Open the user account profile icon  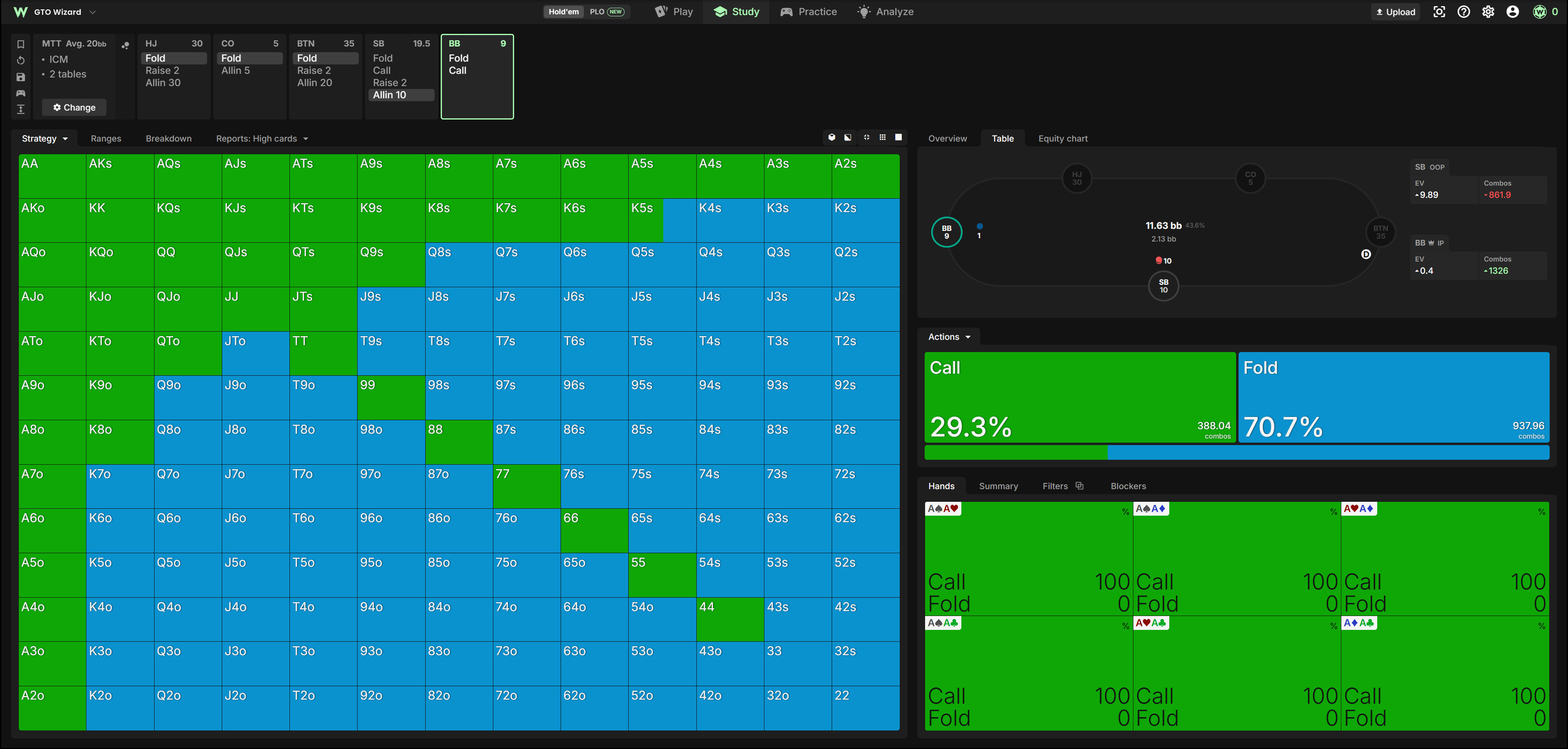click(1513, 11)
